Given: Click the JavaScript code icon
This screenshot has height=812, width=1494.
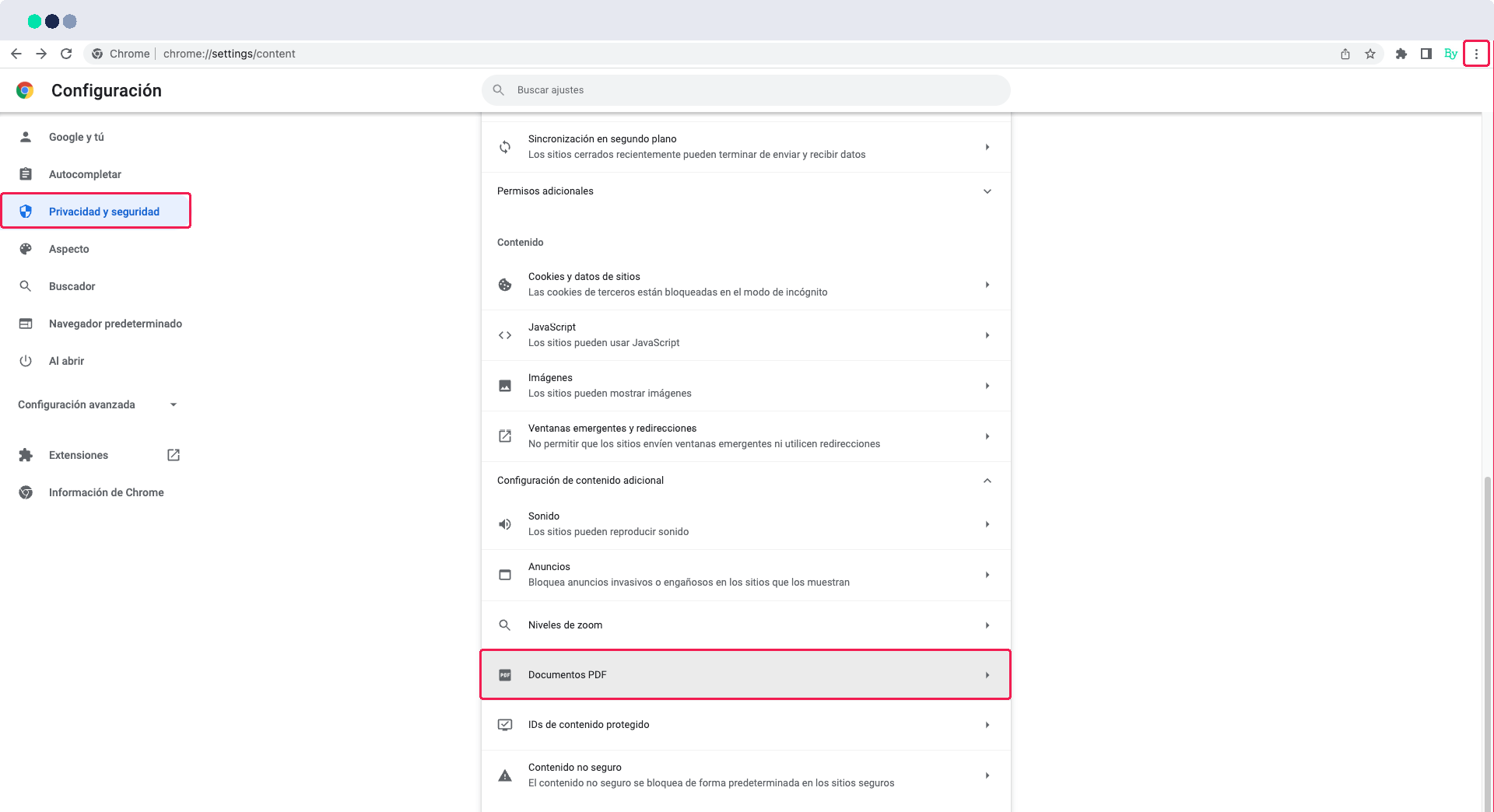Looking at the screenshot, I should click(x=506, y=334).
